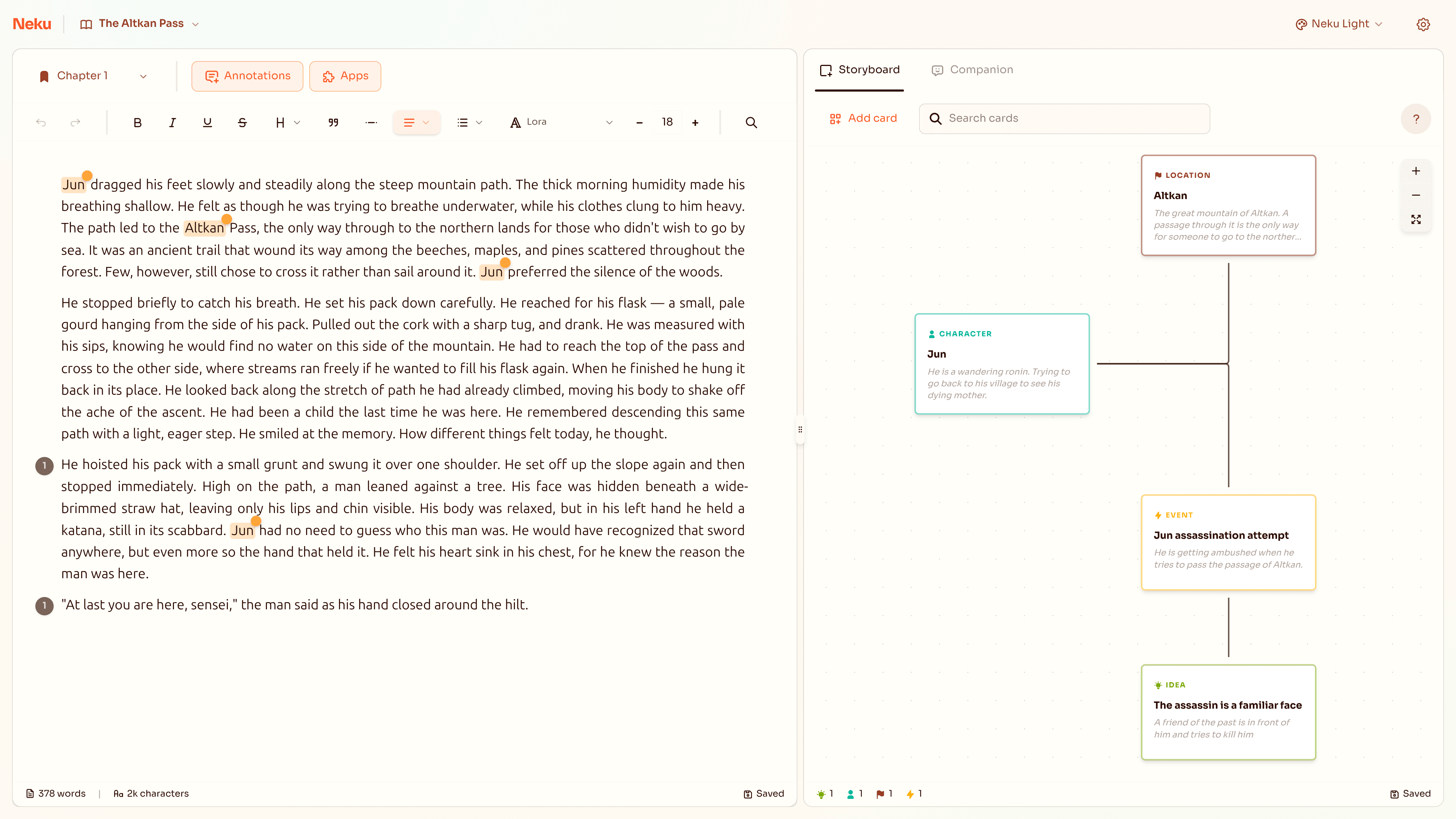Select The assassin is a familiar face card
Viewport: 1456px width, 819px height.
tap(1228, 712)
